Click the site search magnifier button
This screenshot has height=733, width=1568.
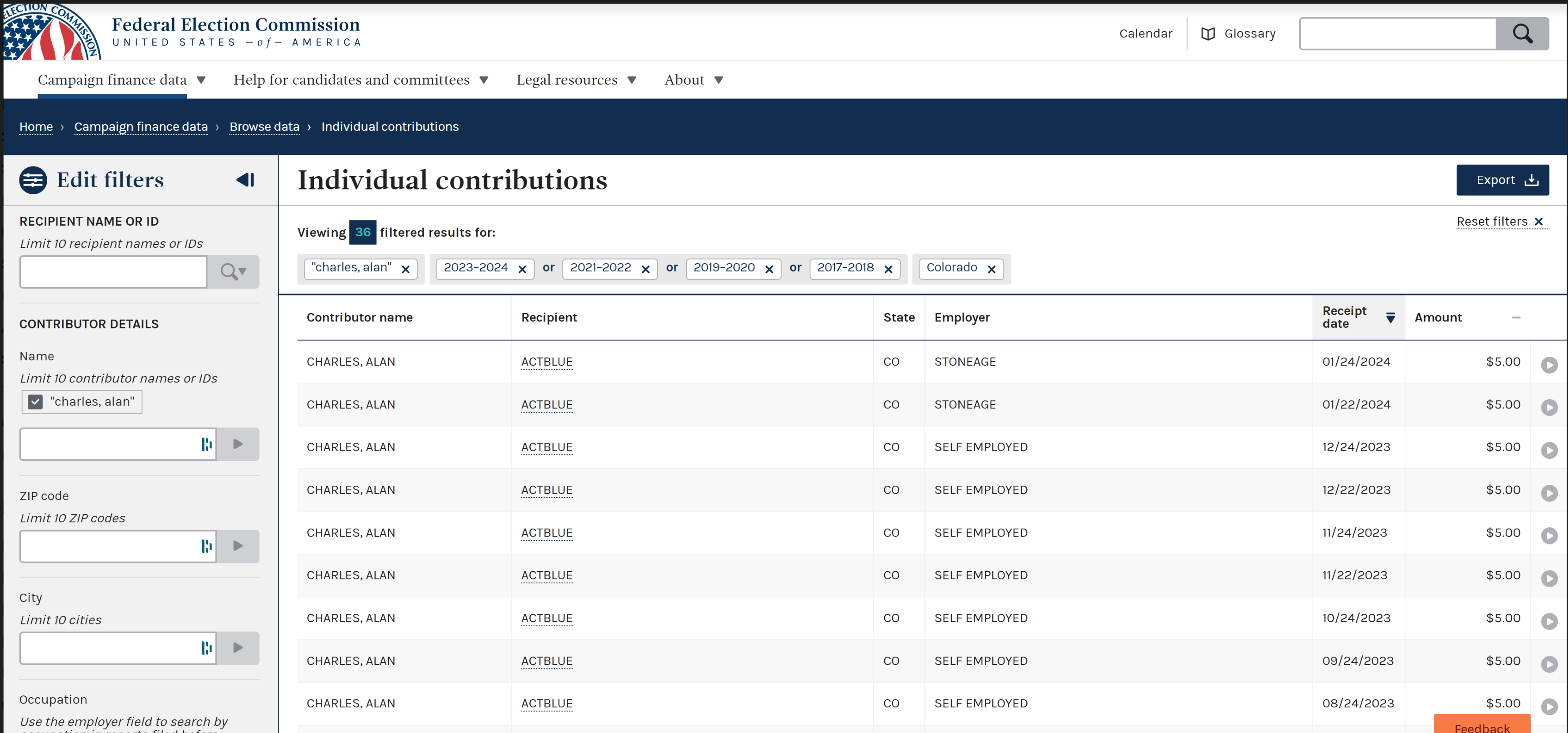[1522, 34]
